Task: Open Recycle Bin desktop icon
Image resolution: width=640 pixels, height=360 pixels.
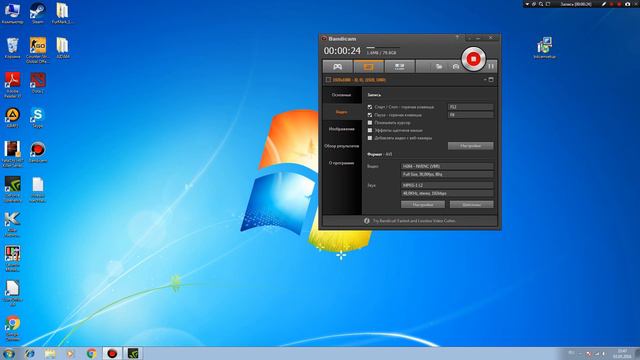Action: coord(12,48)
